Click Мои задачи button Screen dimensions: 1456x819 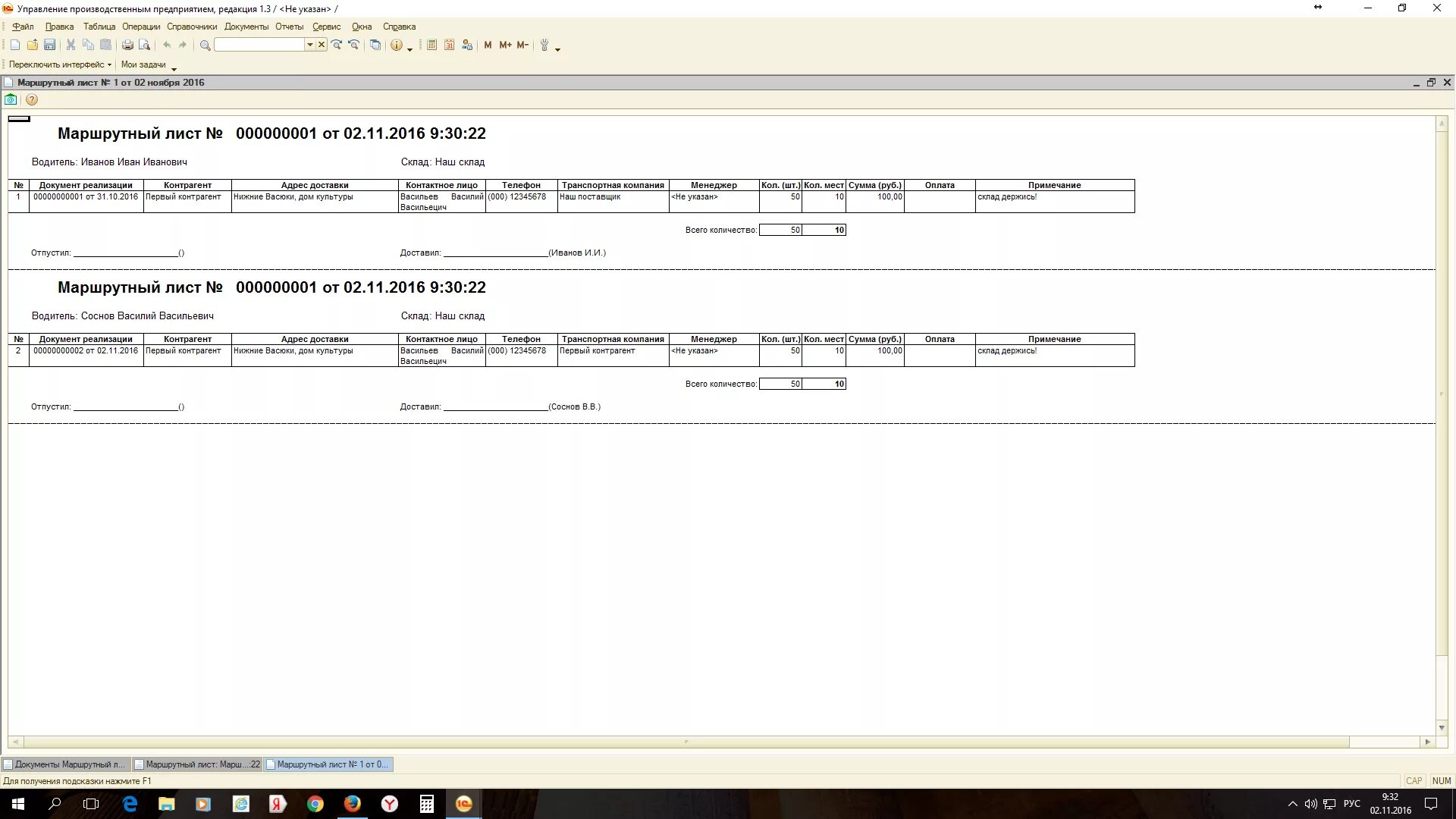(x=143, y=64)
